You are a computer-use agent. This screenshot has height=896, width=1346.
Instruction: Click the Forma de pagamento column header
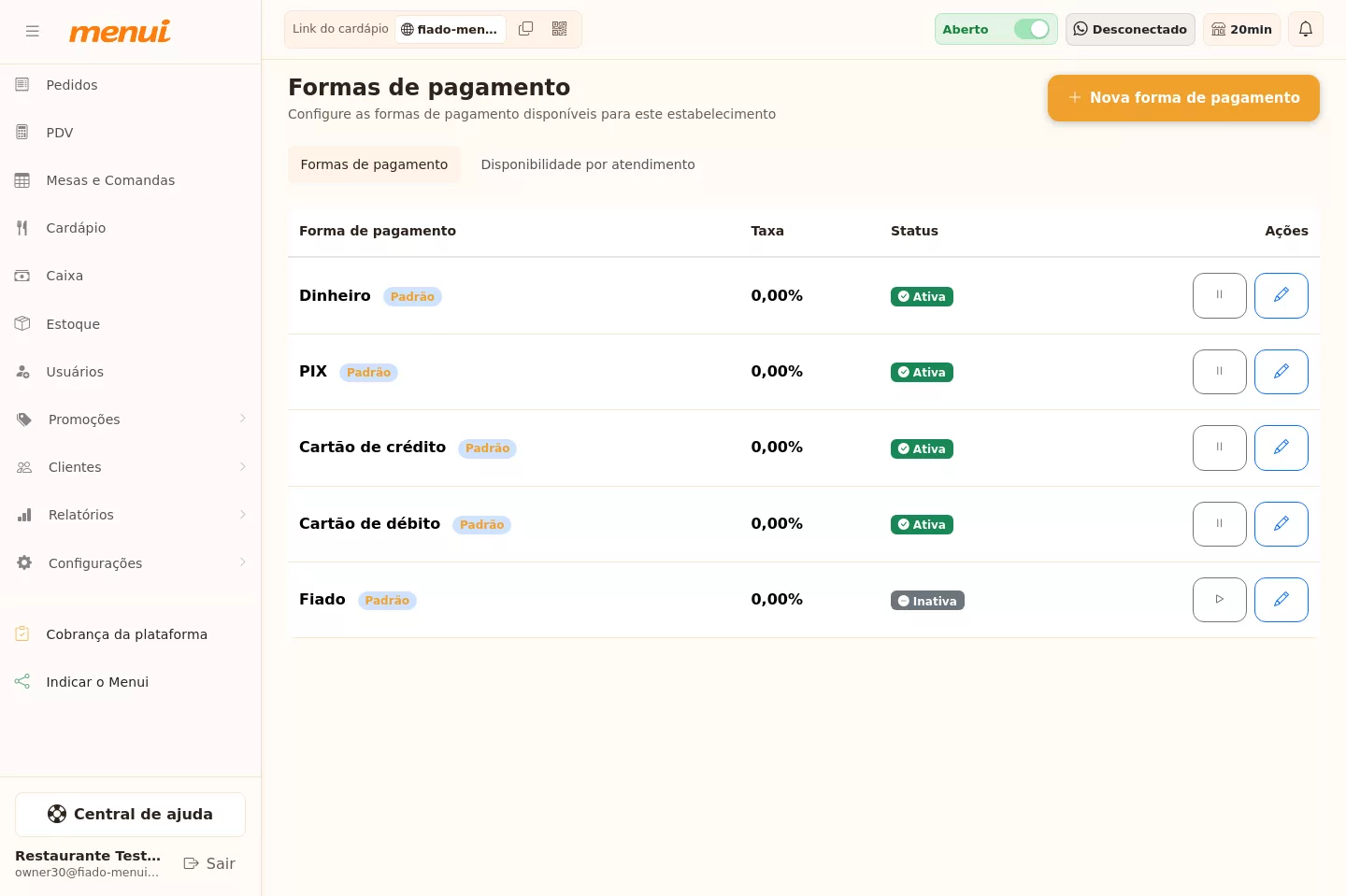378,231
